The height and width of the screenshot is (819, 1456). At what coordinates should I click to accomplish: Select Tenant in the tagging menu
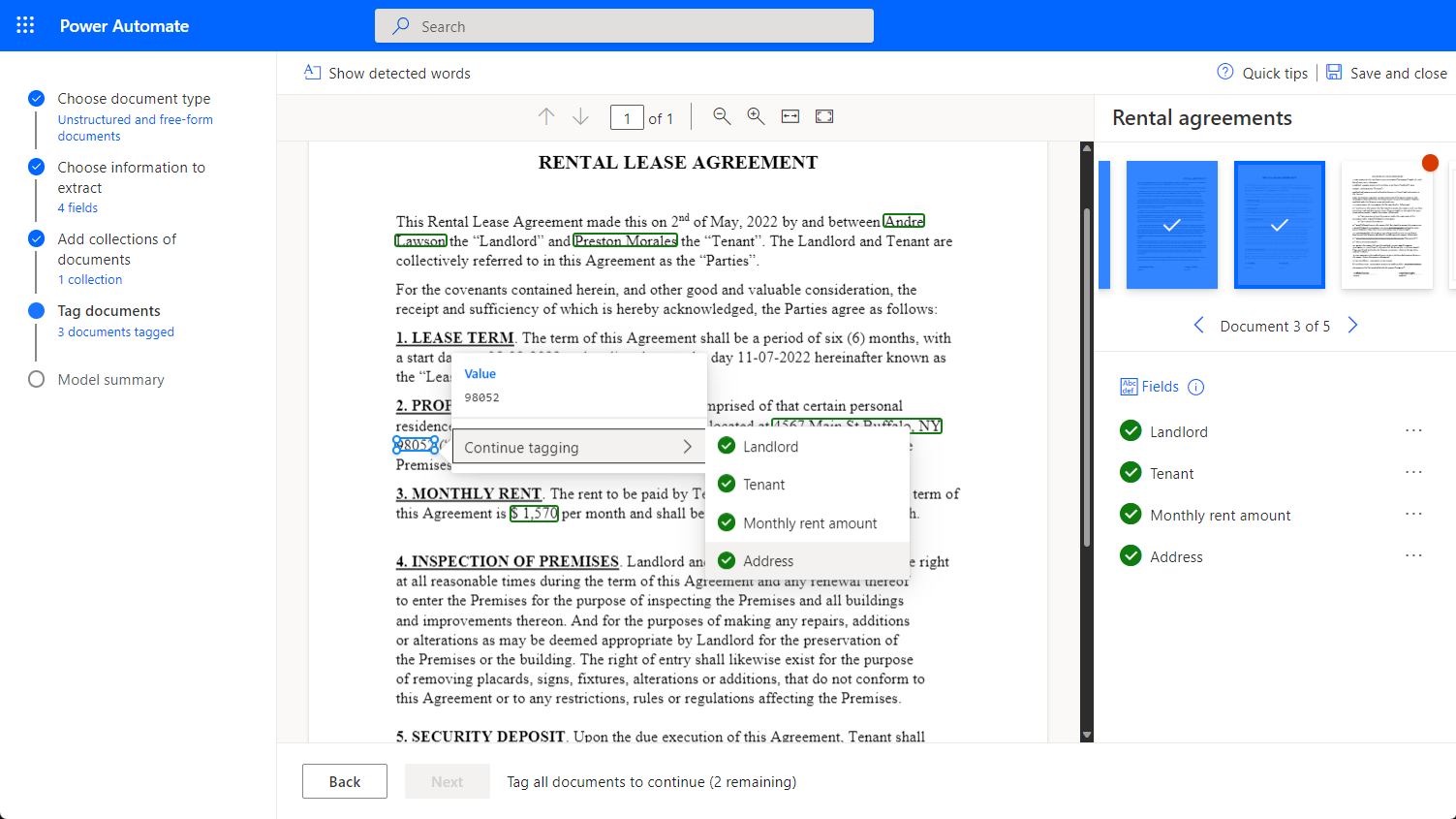(763, 485)
